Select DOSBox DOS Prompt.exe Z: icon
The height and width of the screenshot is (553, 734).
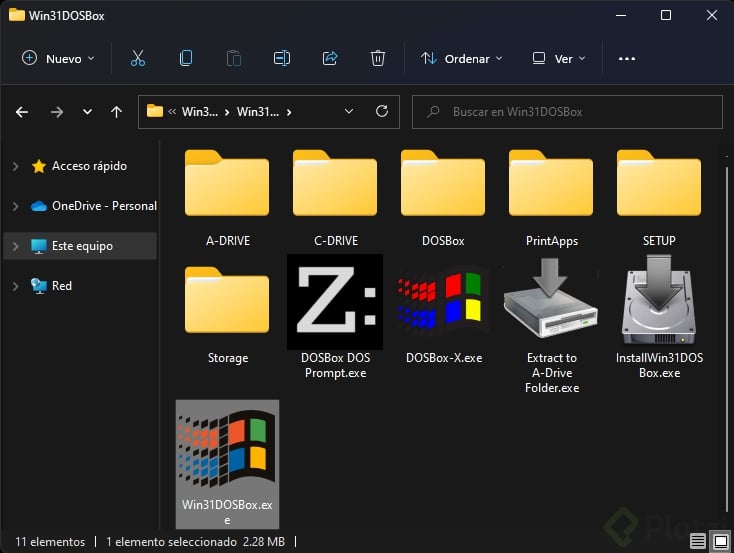(335, 302)
